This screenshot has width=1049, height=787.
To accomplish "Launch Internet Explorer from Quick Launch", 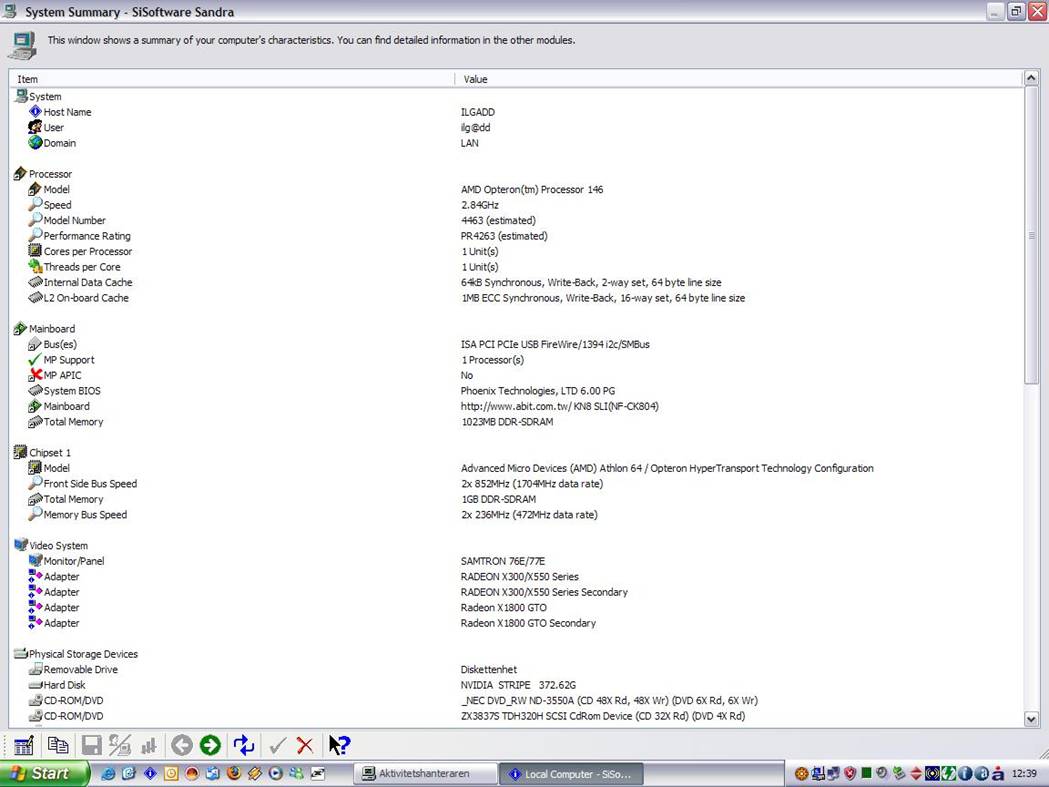I will (x=108, y=774).
